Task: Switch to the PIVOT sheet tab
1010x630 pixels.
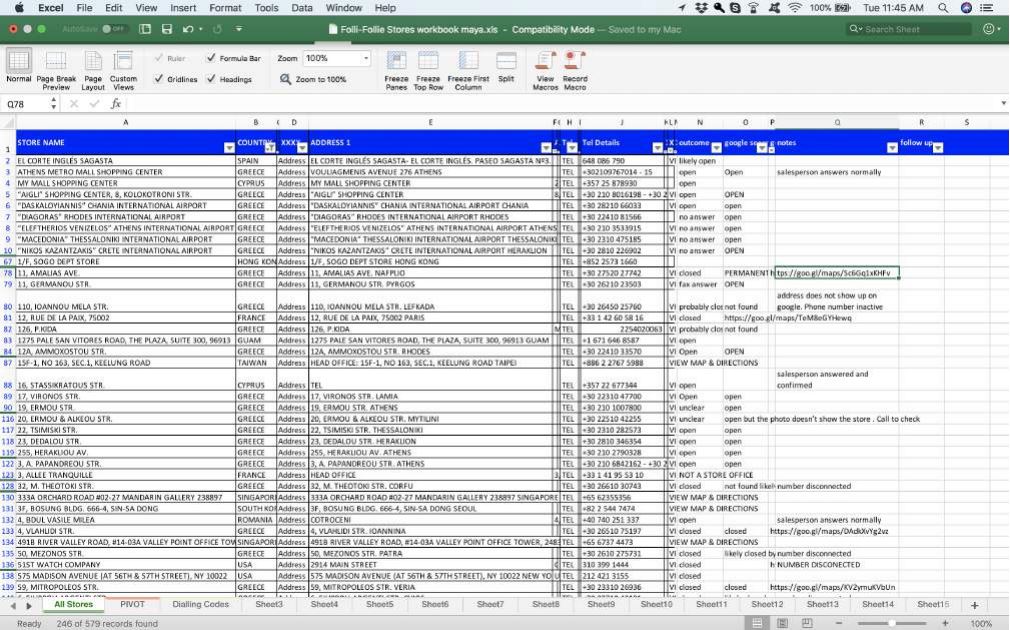Action: tap(133, 604)
